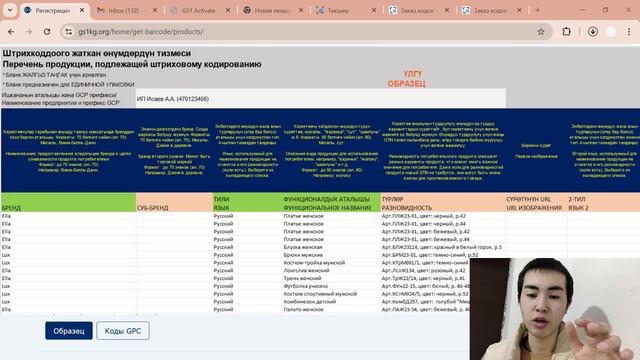
Task: Open the tab search chevron
Action: coord(10,10)
